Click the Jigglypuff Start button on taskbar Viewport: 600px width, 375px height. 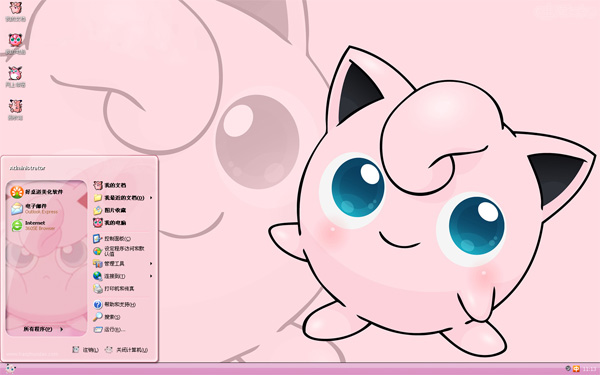pyautogui.click(x=10, y=369)
